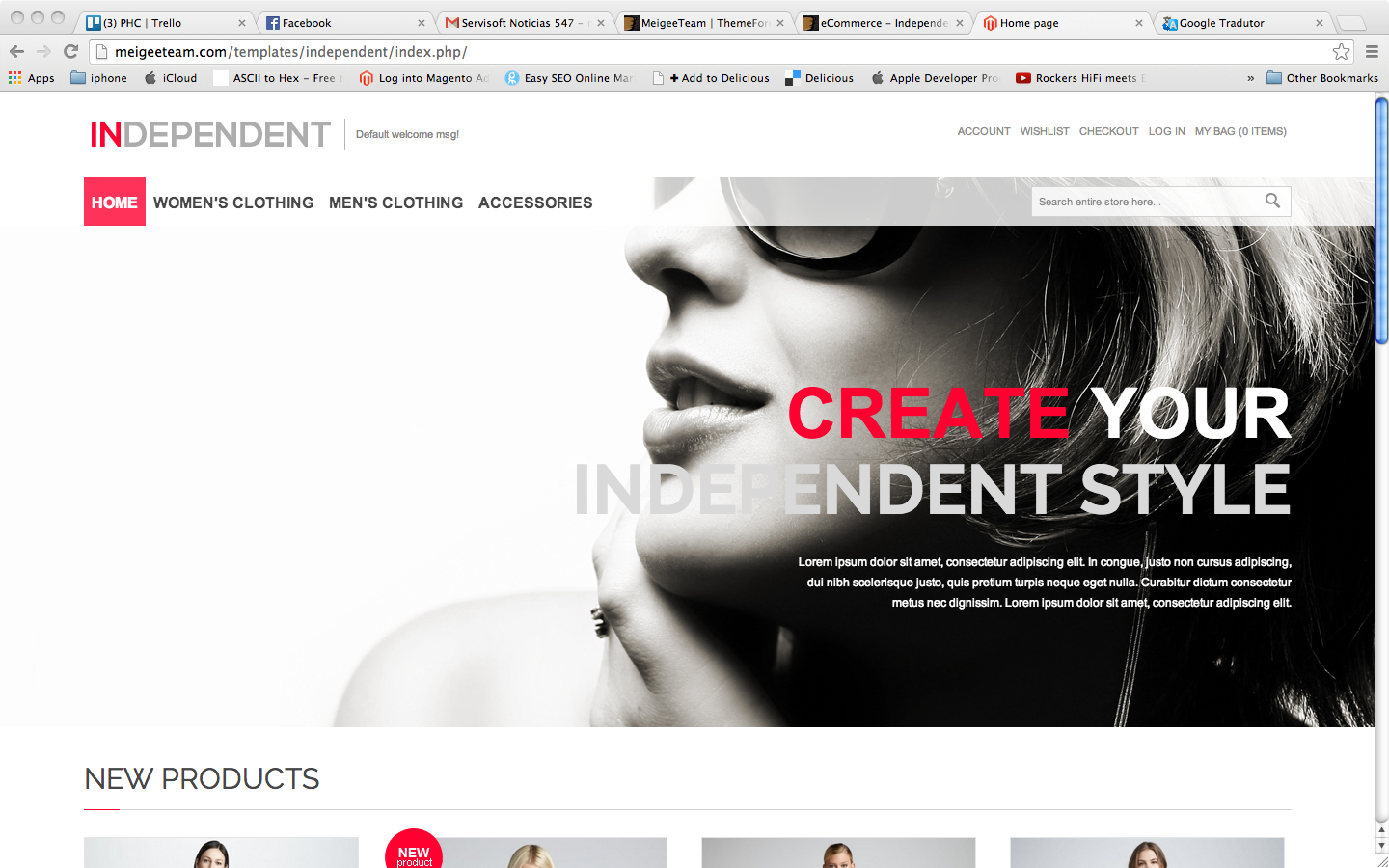Click the browser back arrow
The image size is (1389, 868).
coord(16,52)
